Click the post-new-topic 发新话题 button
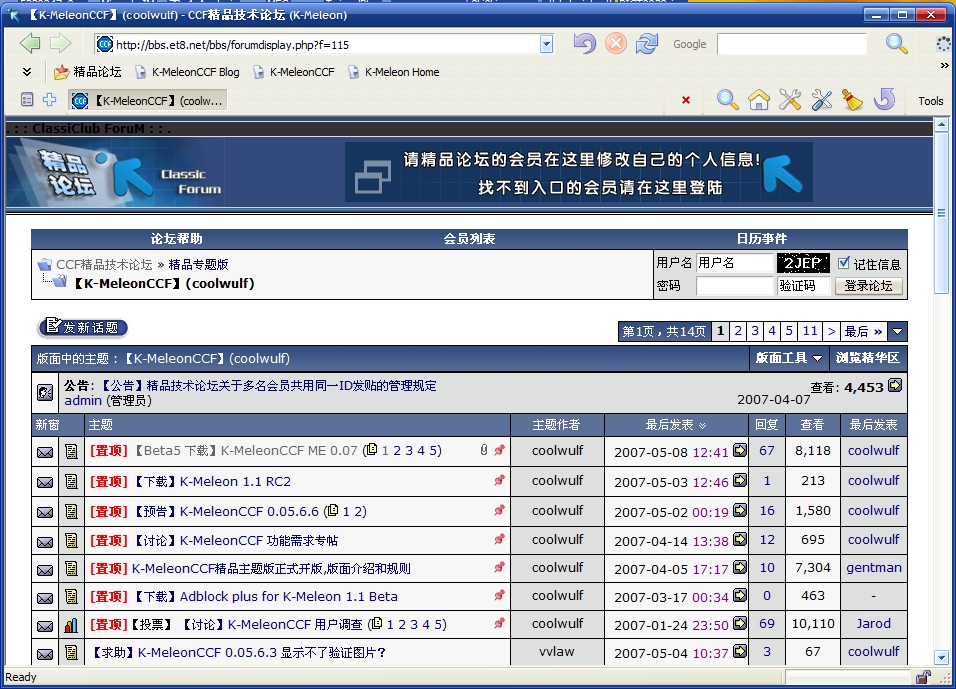 click(x=83, y=327)
